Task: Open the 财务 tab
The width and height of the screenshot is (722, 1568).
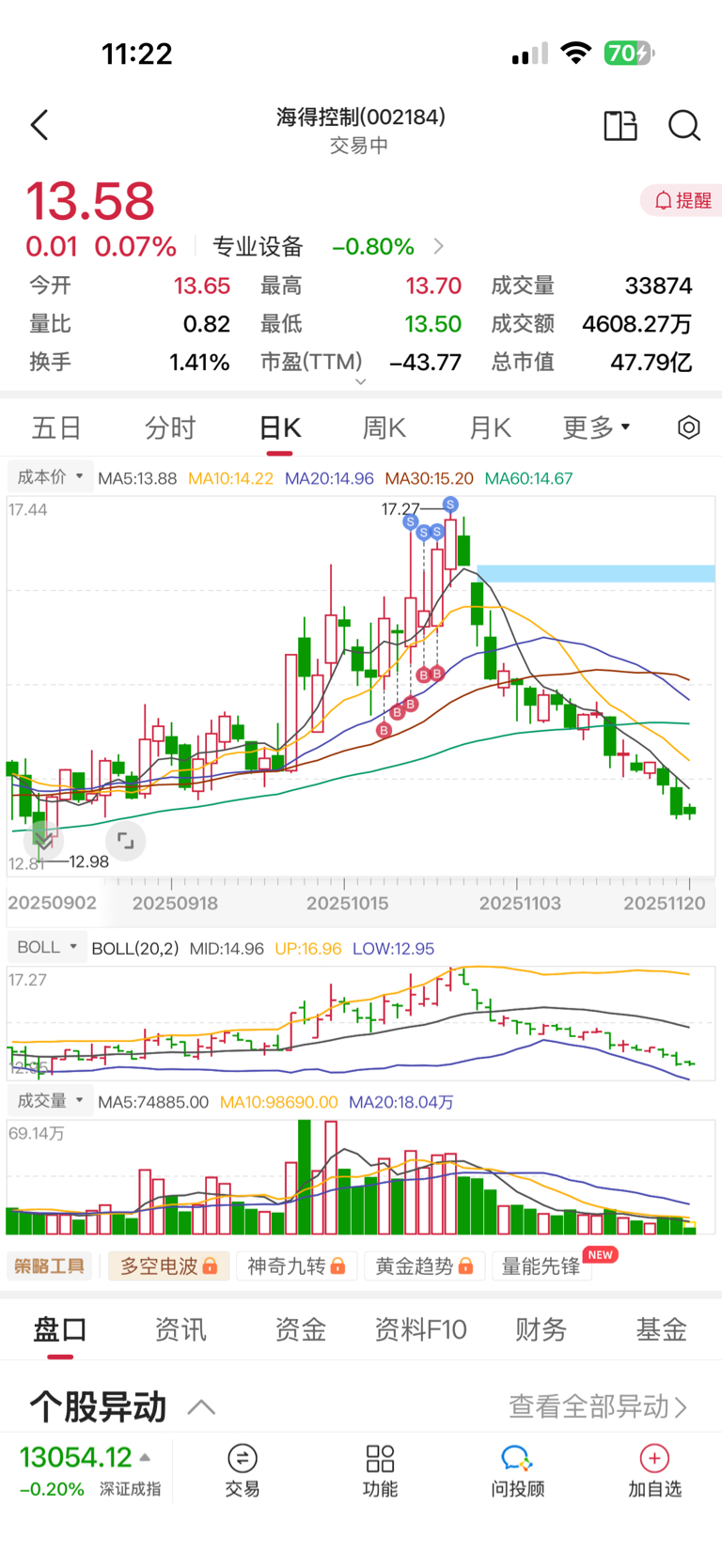Action: [541, 1329]
